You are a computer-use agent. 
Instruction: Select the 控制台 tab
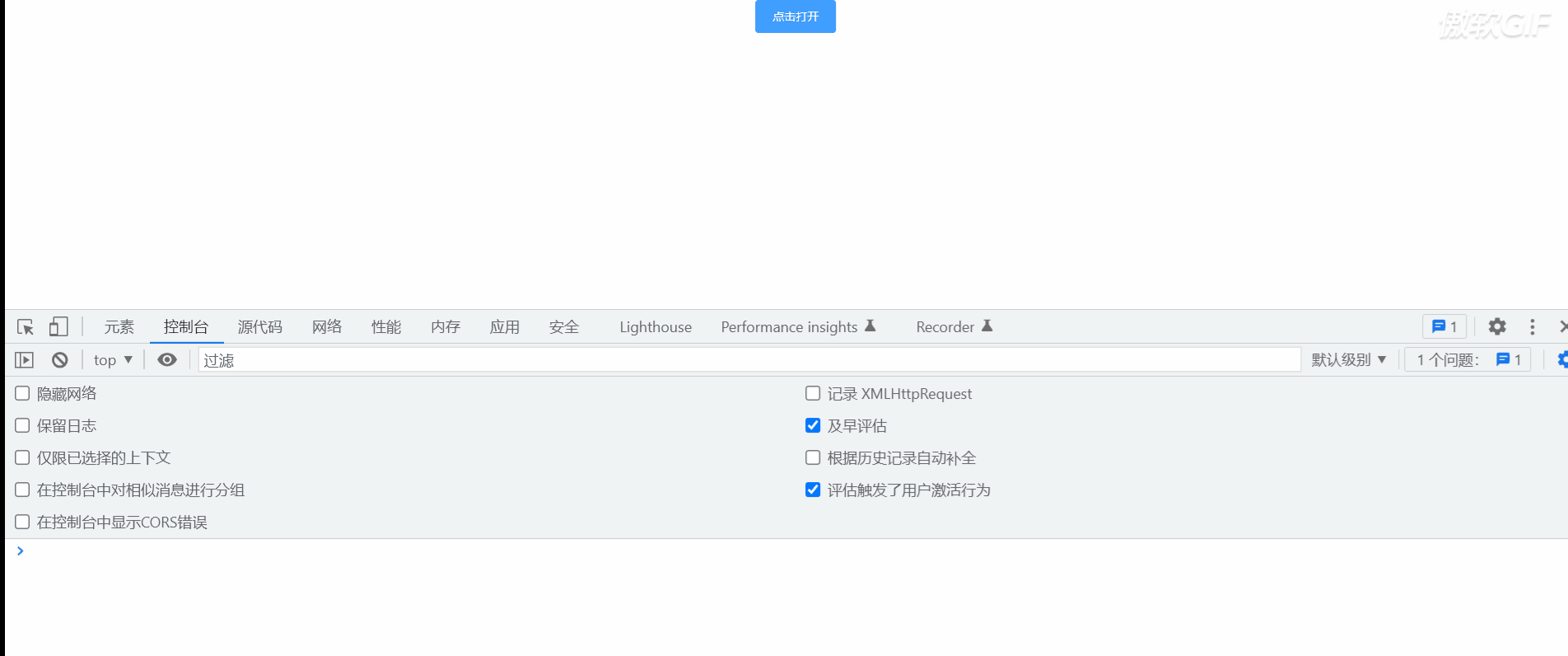tap(186, 327)
